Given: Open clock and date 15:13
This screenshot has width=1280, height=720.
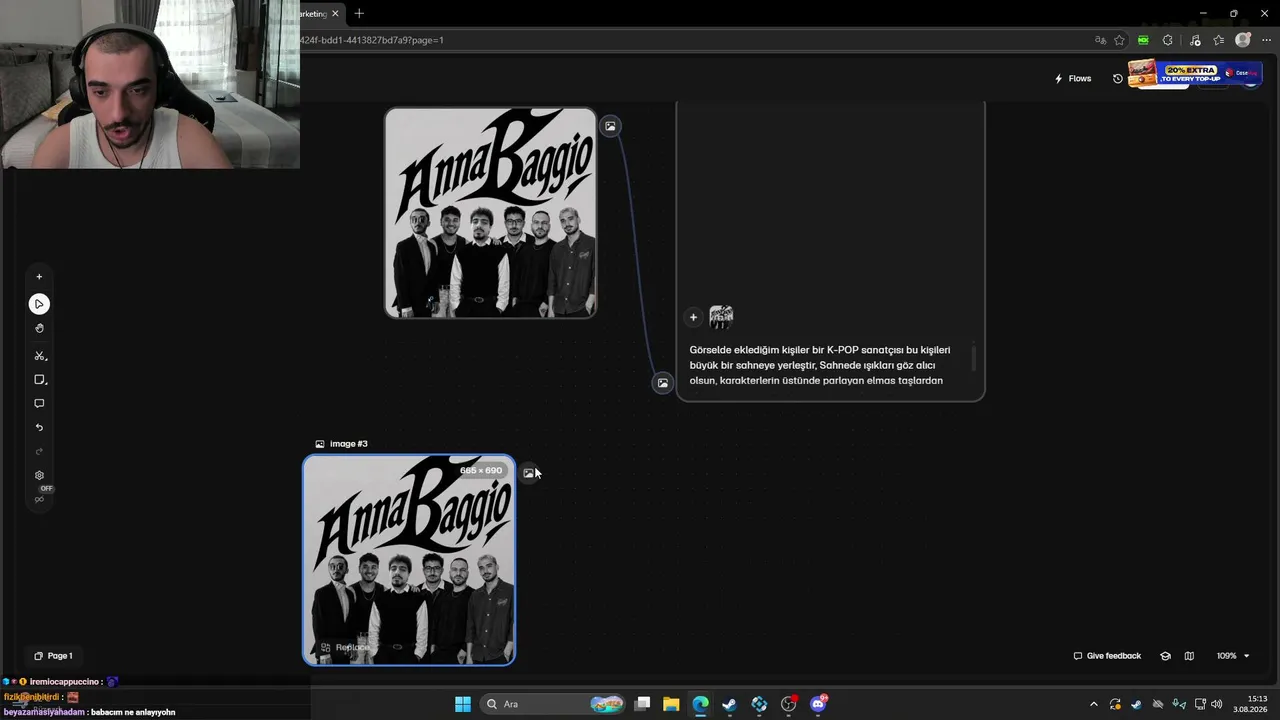Looking at the screenshot, I should (1252, 704).
